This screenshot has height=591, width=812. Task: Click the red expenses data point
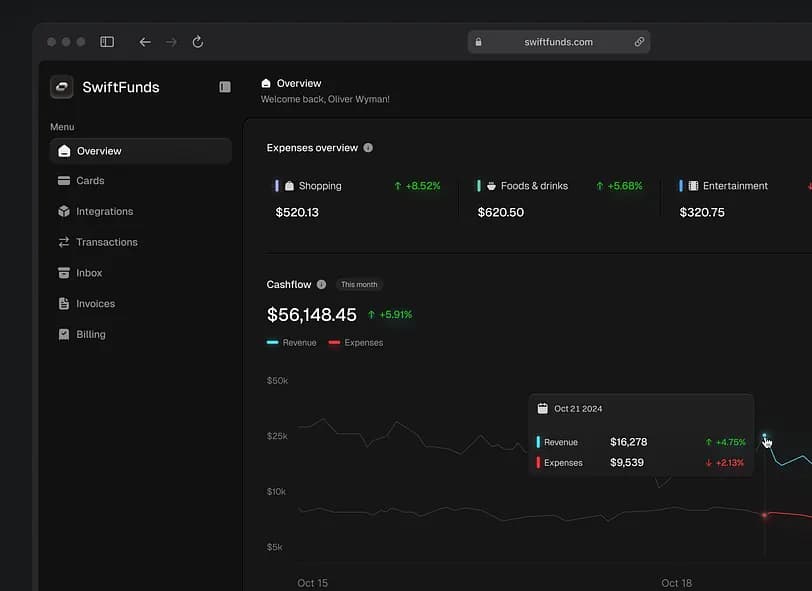[x=764, y=515]
